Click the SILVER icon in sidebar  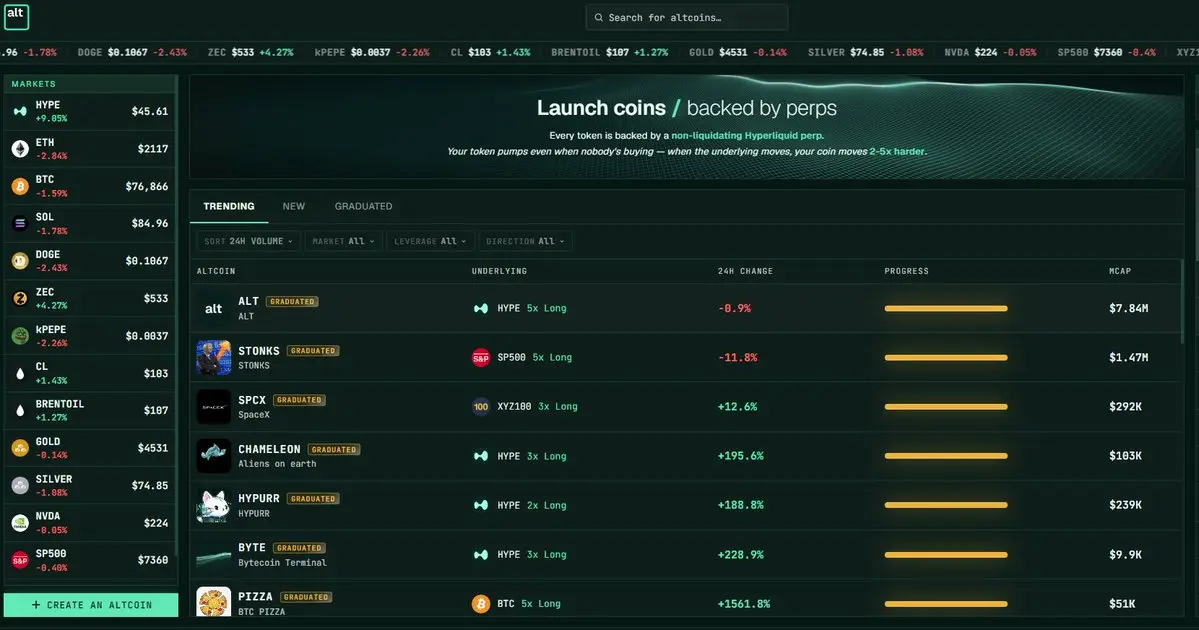click(20, 485)
